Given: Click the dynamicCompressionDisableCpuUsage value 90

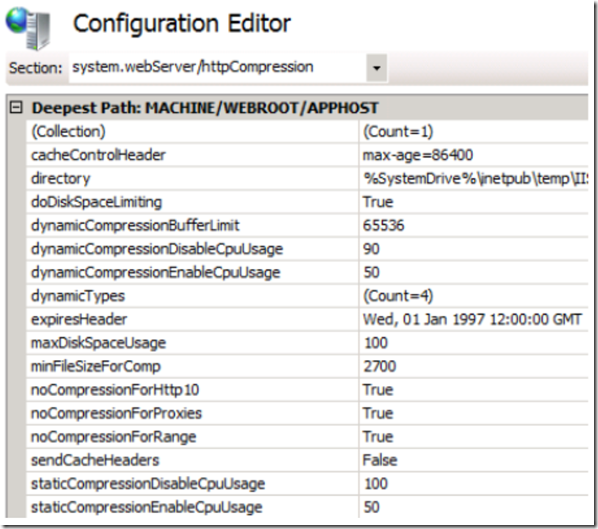Looking at the screenshot, I should [x=371, y=249].
